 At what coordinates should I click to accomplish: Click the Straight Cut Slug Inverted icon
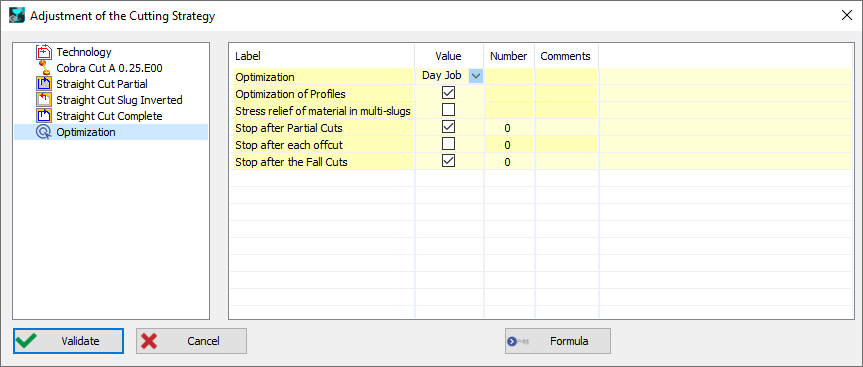[43, 100]
